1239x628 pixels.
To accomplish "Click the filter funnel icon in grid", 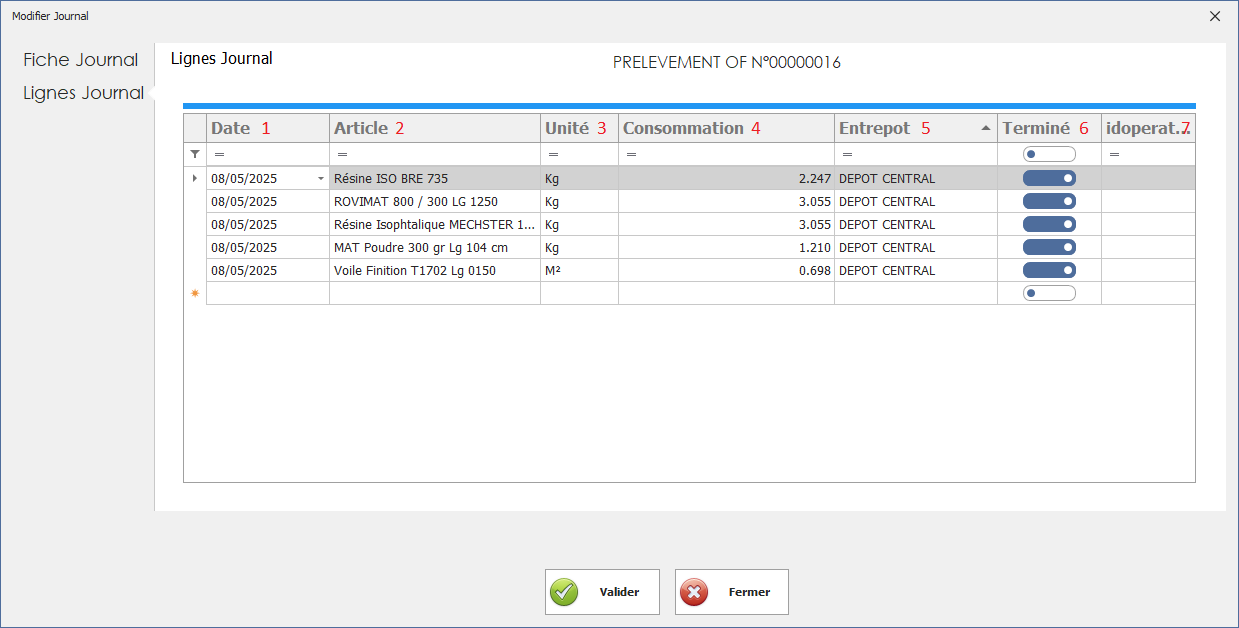I will click(x=195, y=154).
